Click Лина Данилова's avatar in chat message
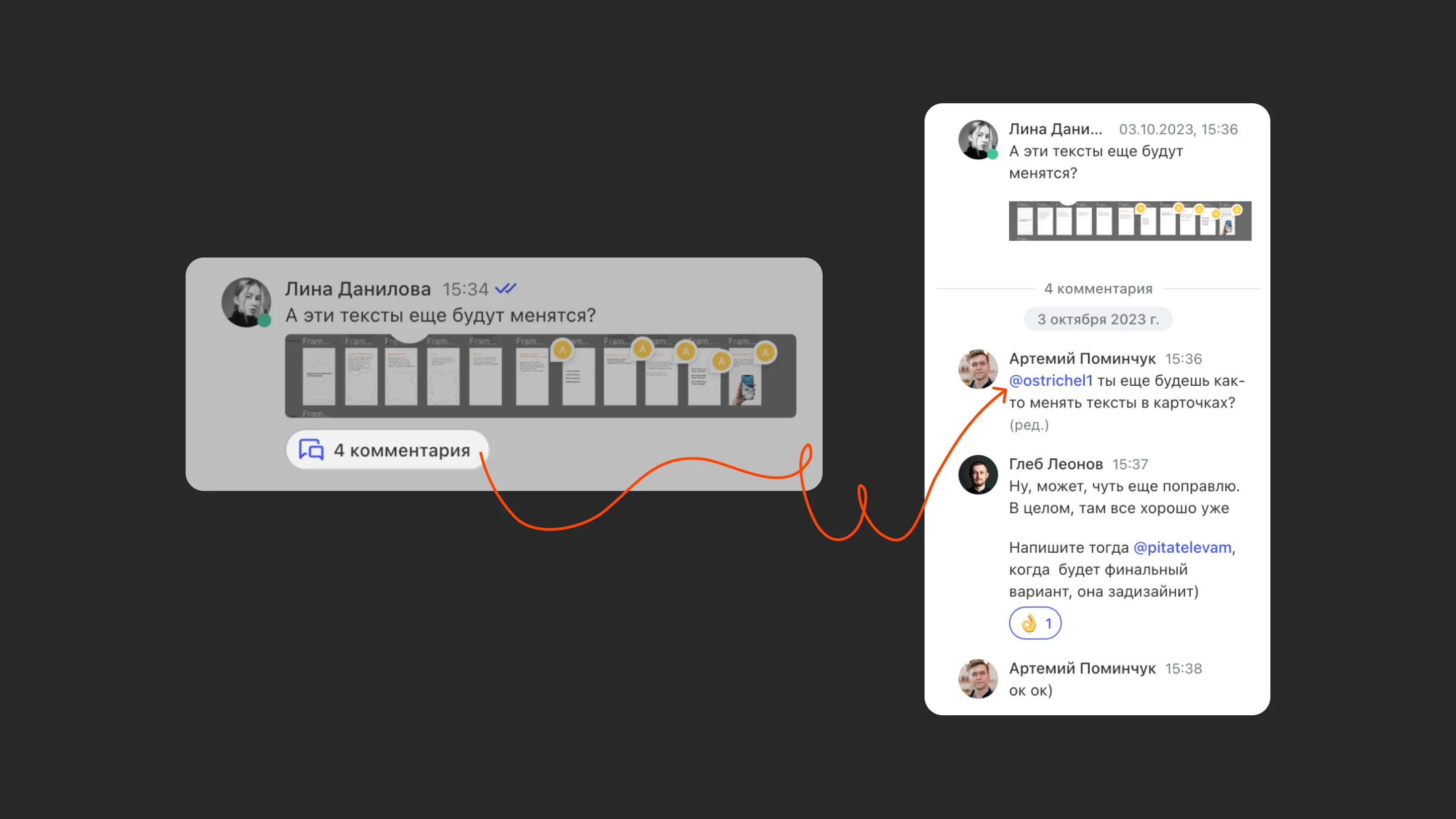 [x=246, y=302]
